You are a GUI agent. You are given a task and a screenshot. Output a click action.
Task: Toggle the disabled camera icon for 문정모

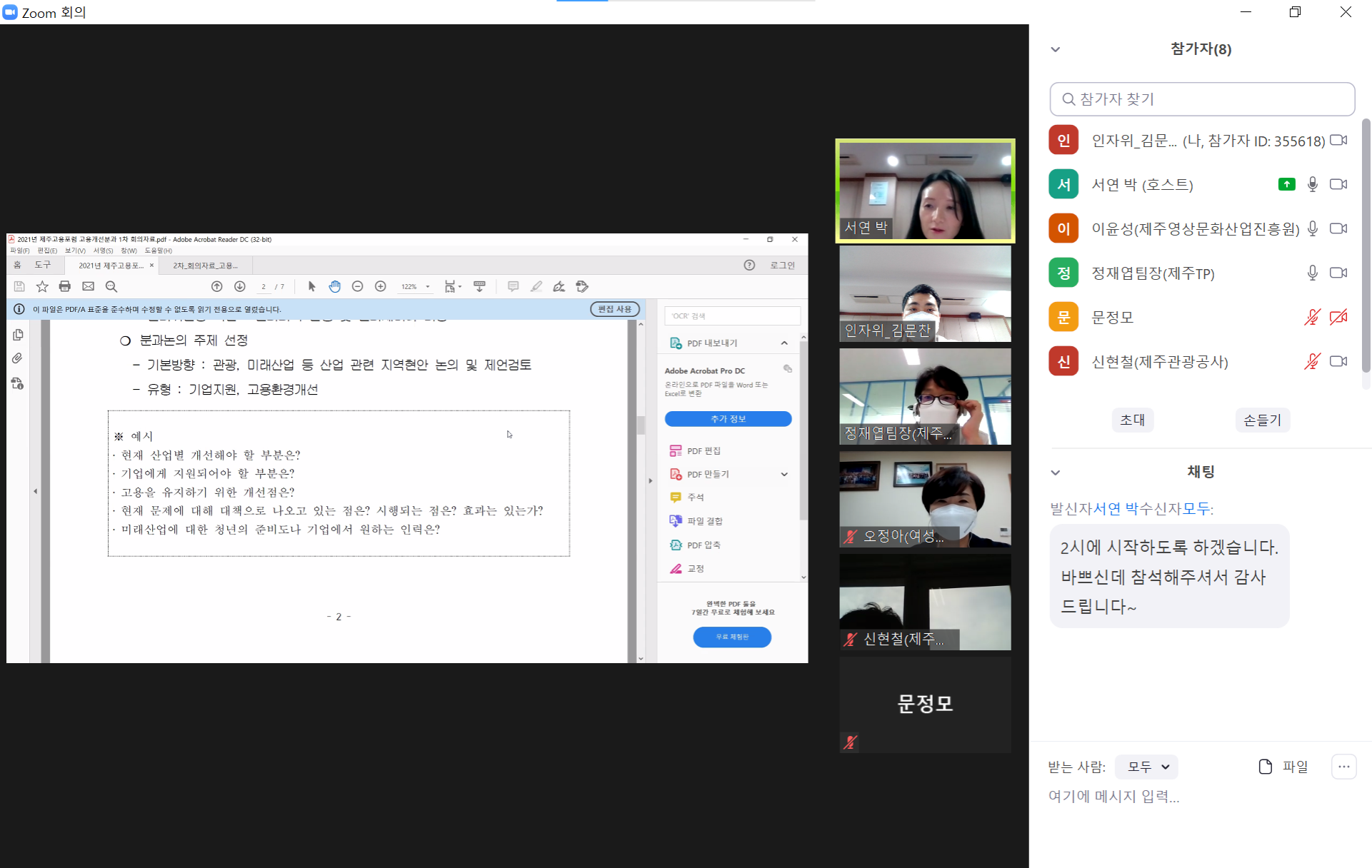pyautogui.click(x=1338, y=318)
